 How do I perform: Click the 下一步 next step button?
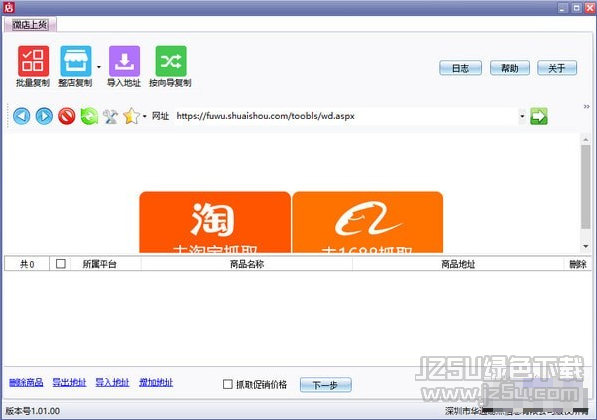click(x=326, y=385)
